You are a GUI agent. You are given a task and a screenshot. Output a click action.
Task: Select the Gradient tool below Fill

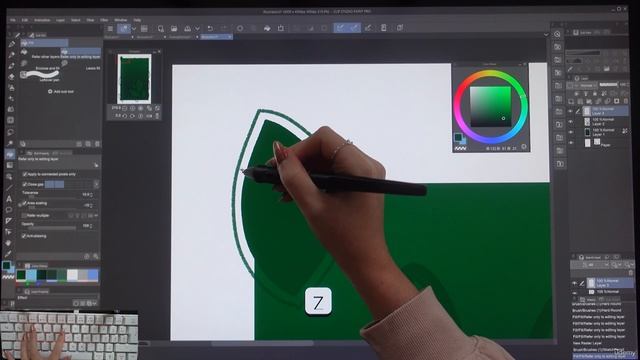[x=9, y=165]
